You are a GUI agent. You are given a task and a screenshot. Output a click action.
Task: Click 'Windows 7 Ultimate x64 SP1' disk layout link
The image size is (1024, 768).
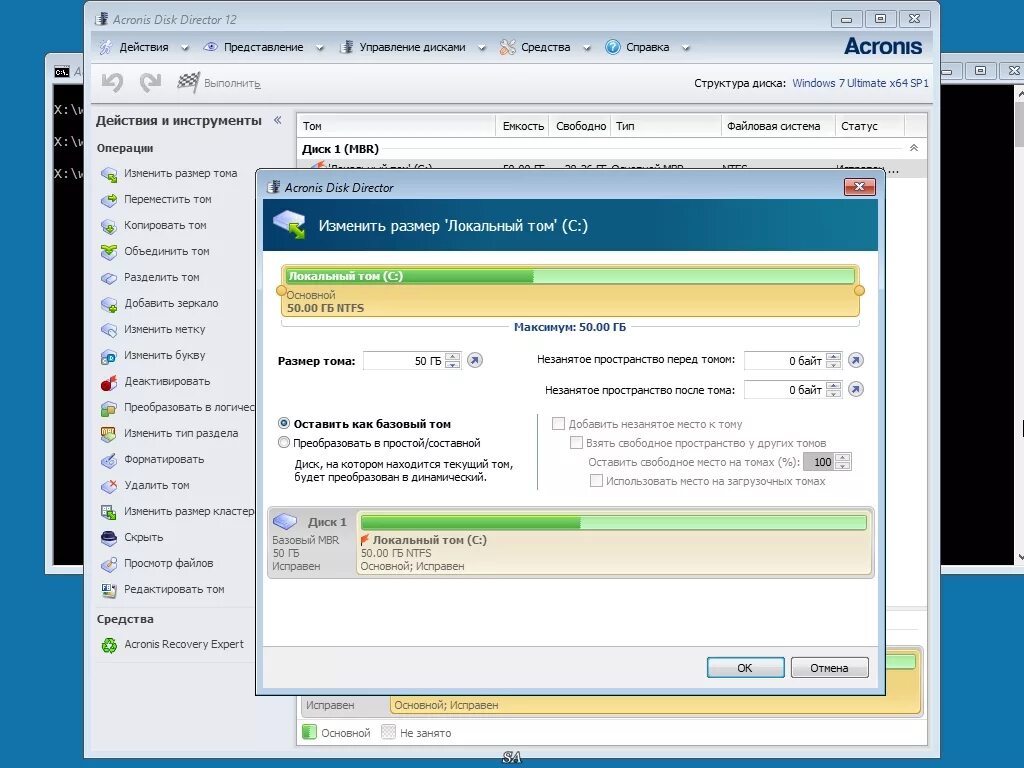(x=860, y=83)
